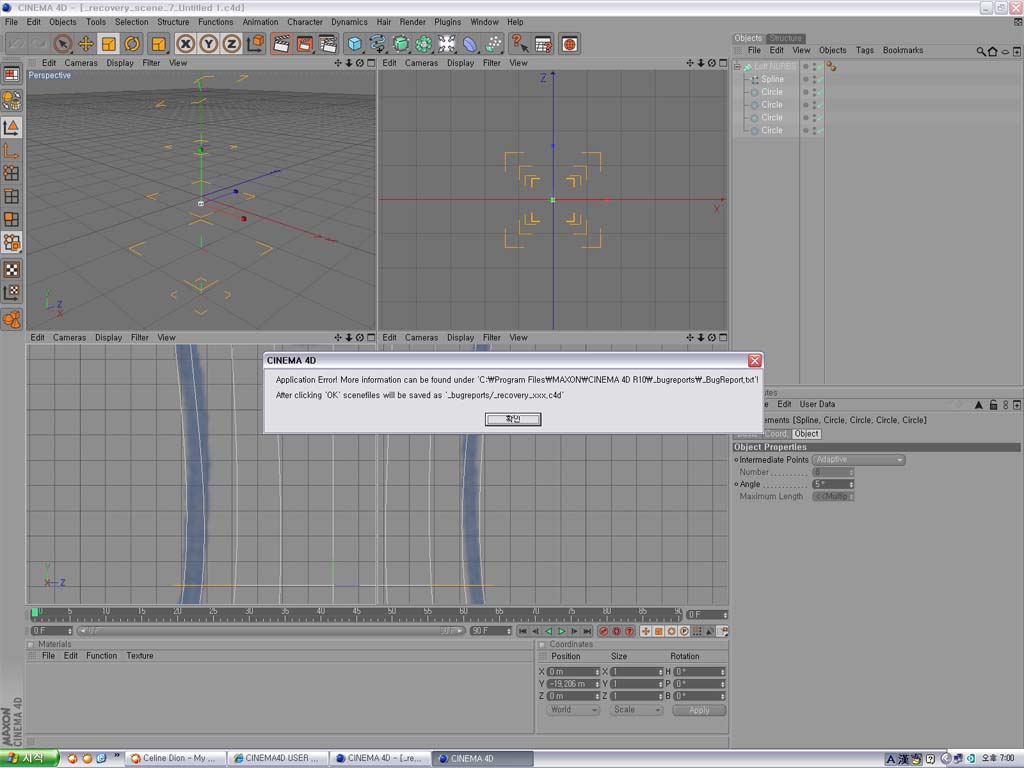This screenshot has height=768, width=1024.
Task: Click the timeline ruler at frame 50
Action: 391,615
